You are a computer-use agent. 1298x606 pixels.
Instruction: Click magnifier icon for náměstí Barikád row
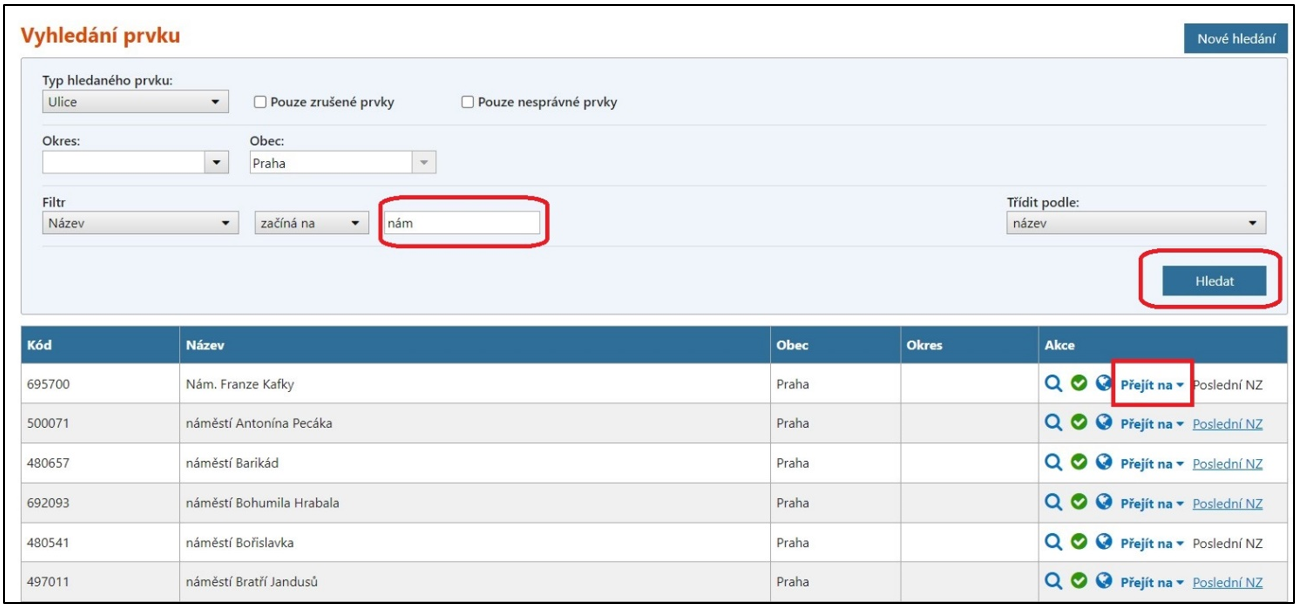tap(1053, 463)
